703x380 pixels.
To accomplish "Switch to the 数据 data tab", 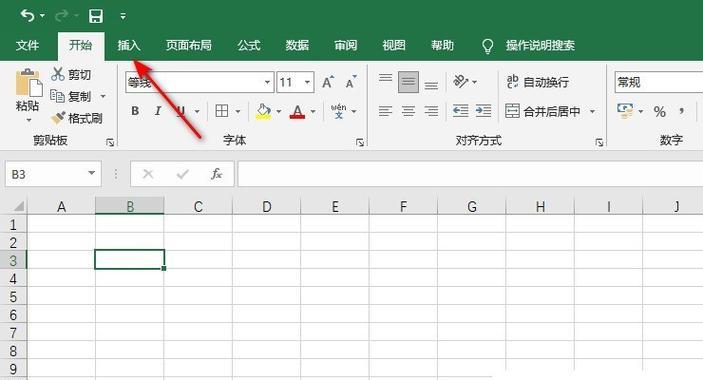I will point(297,45).
